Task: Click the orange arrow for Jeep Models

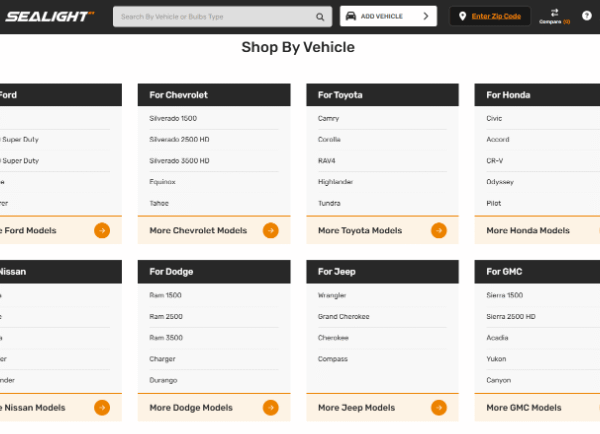Action: click(439, 408)
